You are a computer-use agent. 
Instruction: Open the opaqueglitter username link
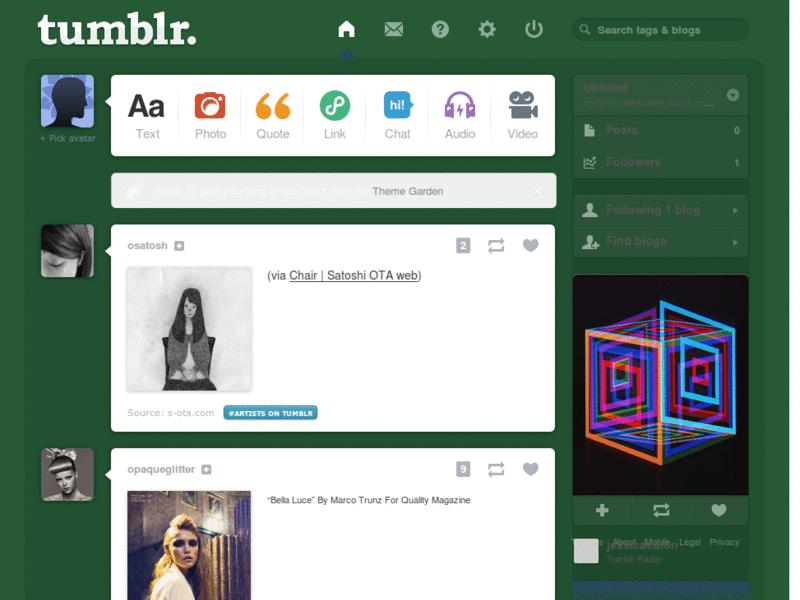coord(161,469)
